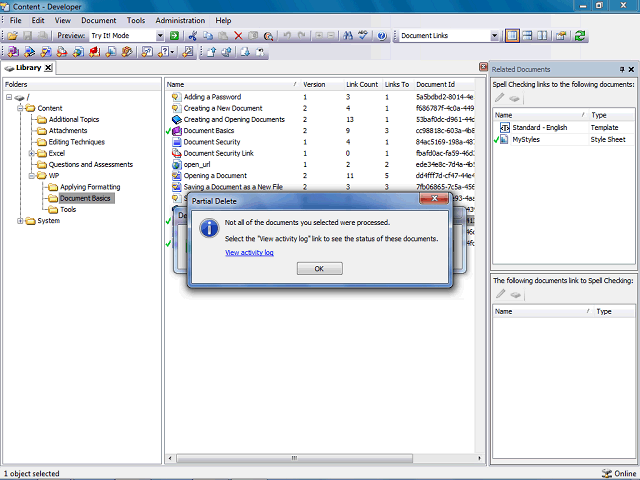Viewport: 640px width, 480px height.
Task: Select the open_url document
Action: click(197, 164)
